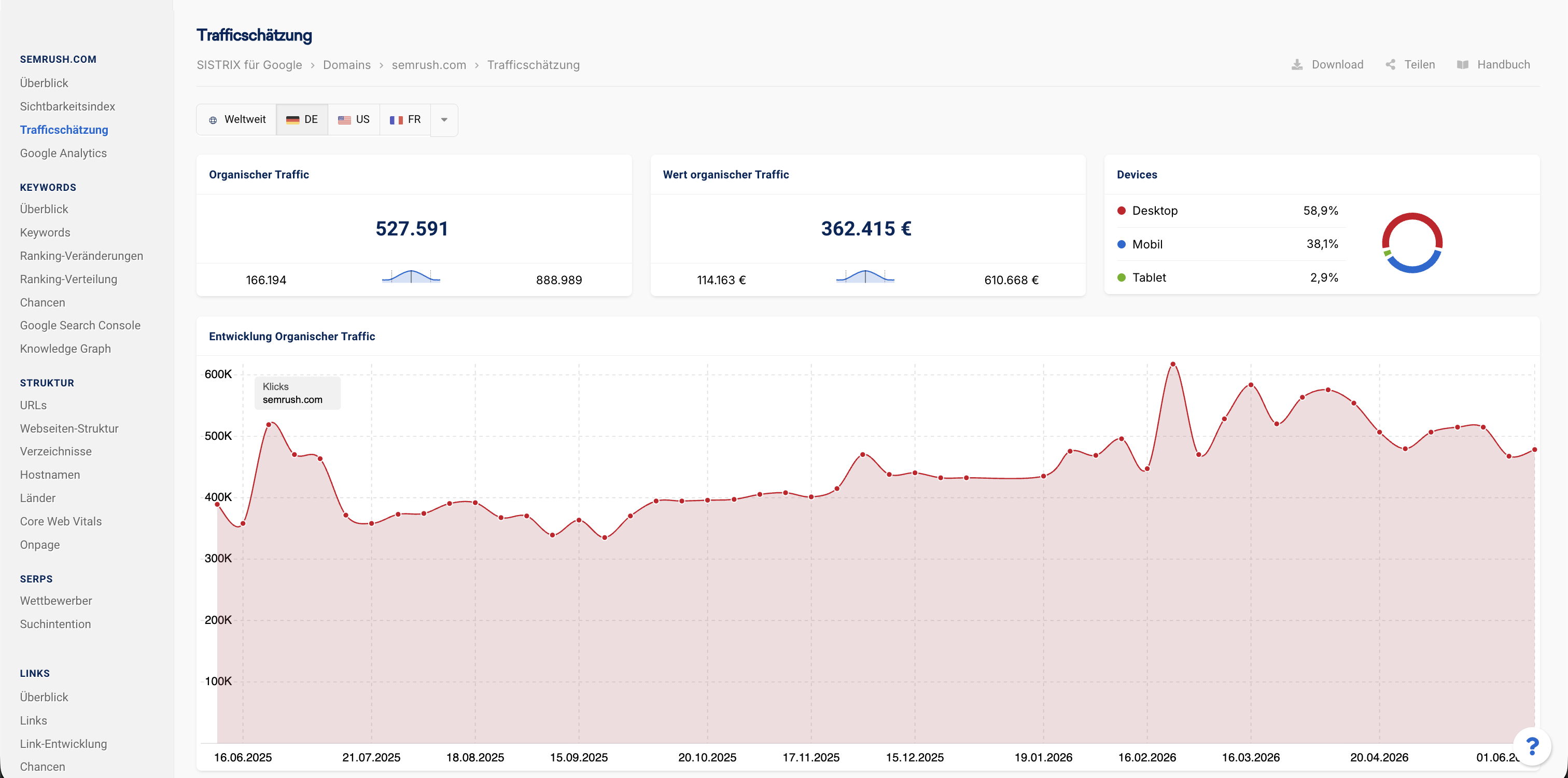Open Verzeichnisse in sidebar

[56, 452]
